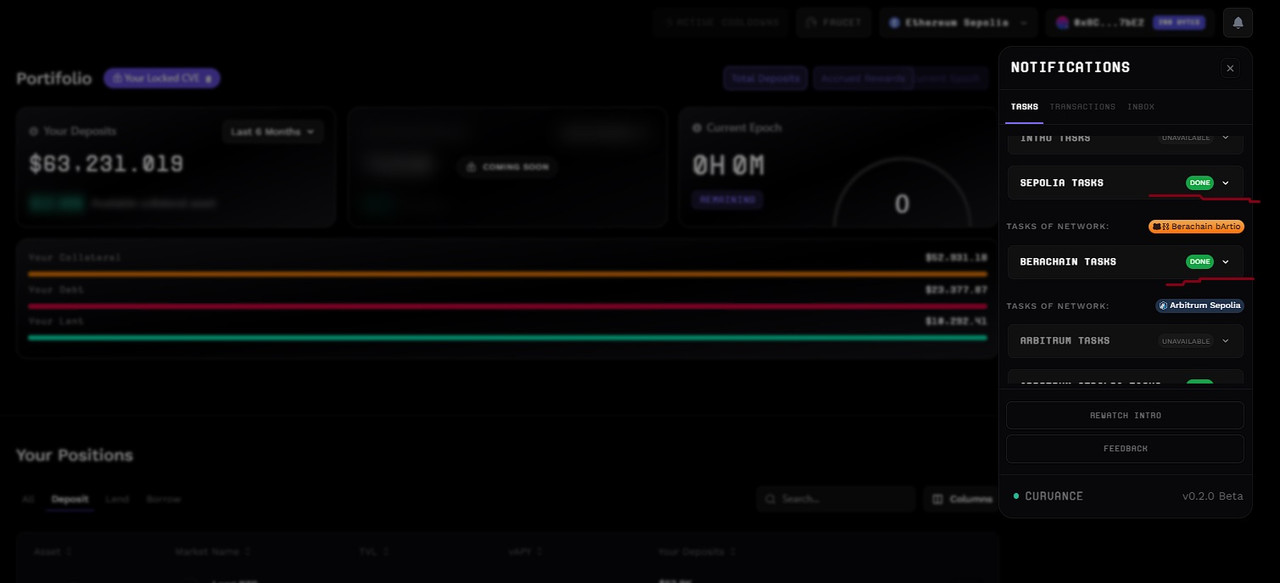This screenshot has height=583, width=1280.
Task: Click the wallet avatar icon
Action: [x=1062, y=22]
